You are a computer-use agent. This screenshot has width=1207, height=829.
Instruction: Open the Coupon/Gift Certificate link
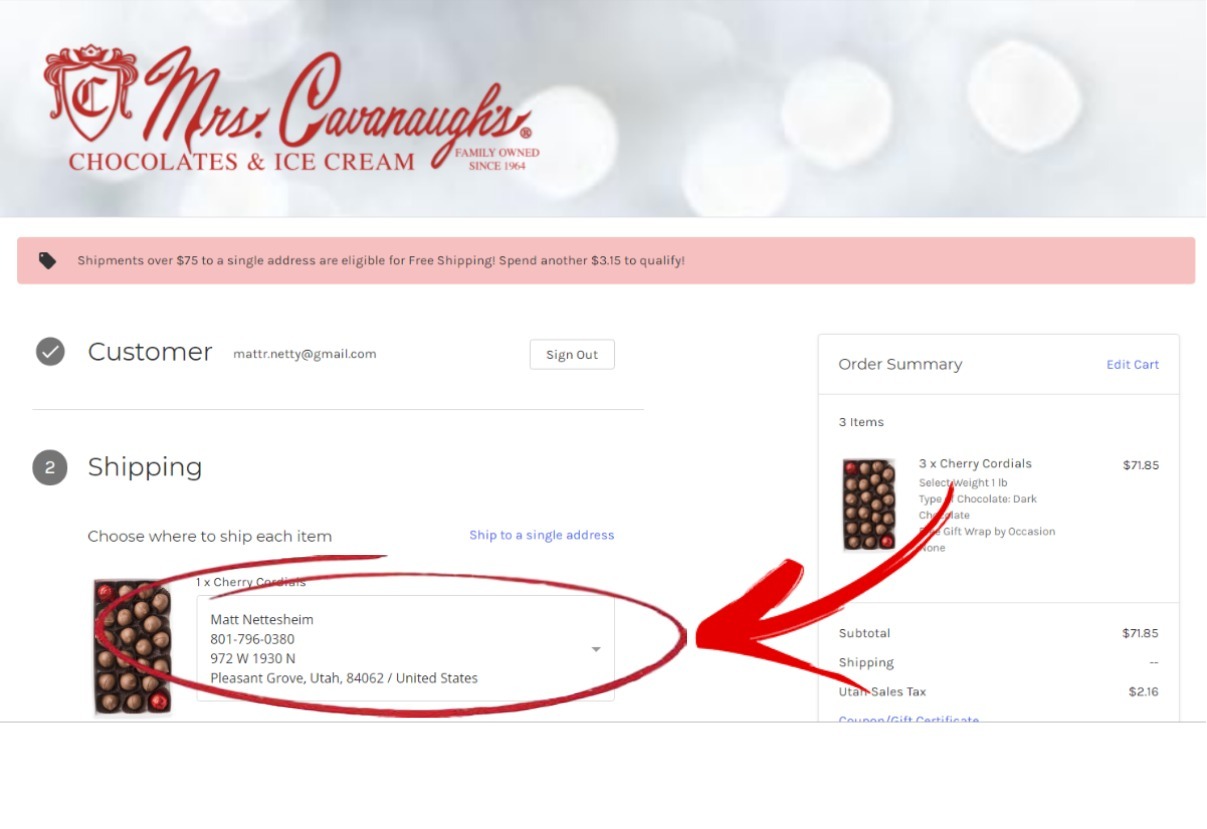909,720
